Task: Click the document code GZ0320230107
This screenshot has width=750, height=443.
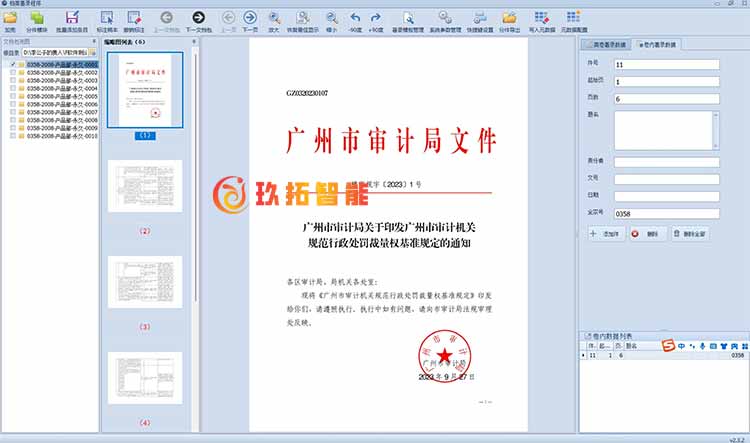Action: [307, 93]
